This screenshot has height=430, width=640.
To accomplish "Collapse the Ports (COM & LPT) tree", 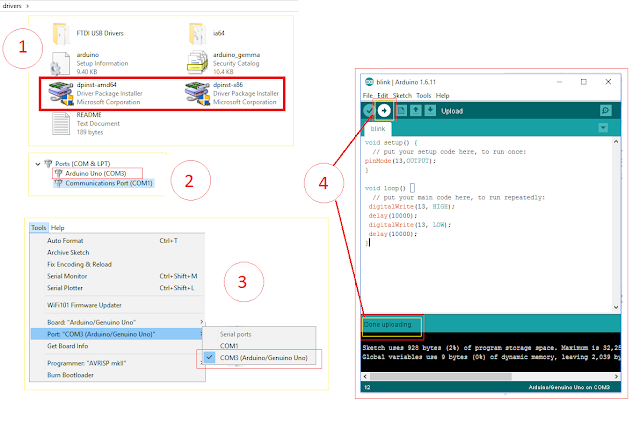I will 38,164.
